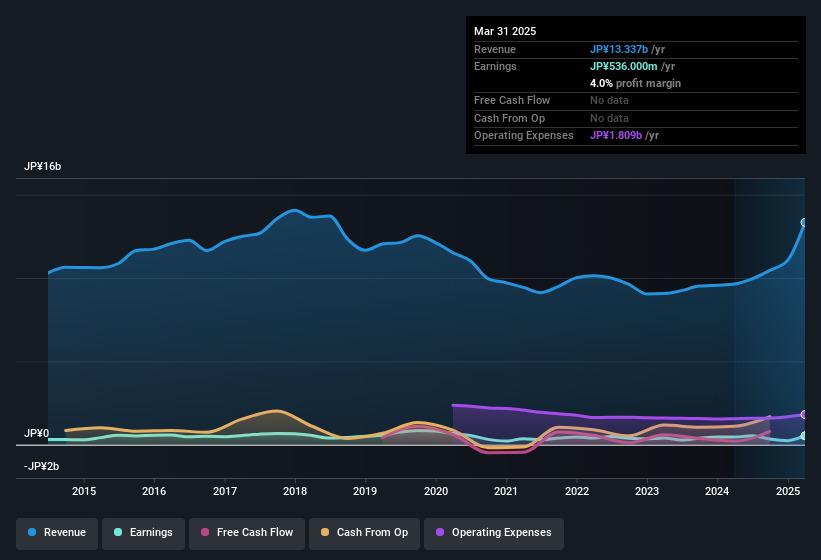The height and width of the screenshot is (560, 821).
Task: Click the Operating Expenses endpoint marker
Action: click(804, 415)
